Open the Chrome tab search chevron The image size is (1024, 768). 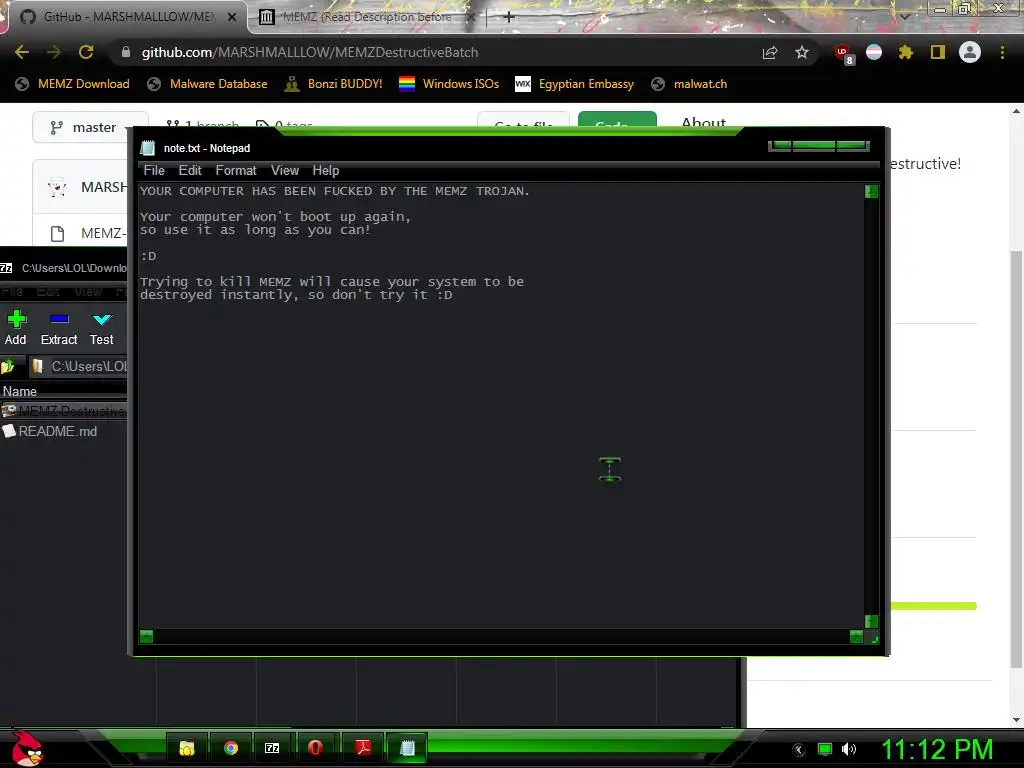(904, 16)
